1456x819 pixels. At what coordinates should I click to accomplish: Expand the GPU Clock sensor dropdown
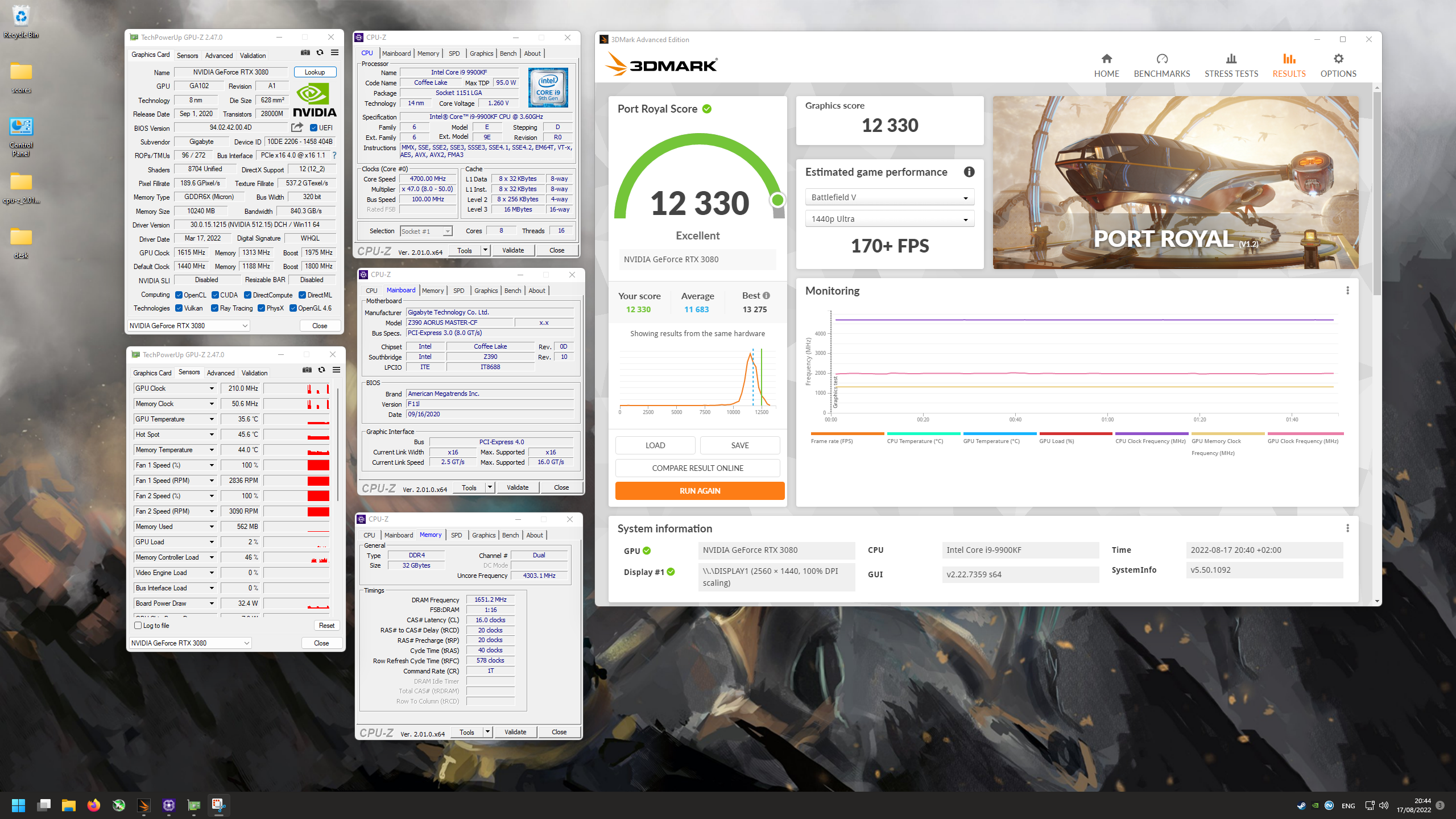click(212, 388)
